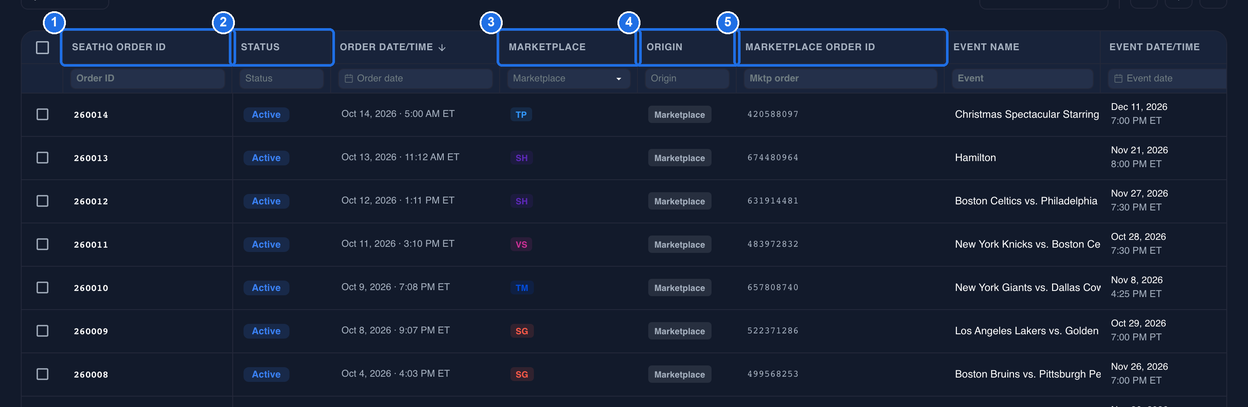Viewport: 1248px width, 407px height.
Task: Select checkbox for order 260010
Action: 42,287
